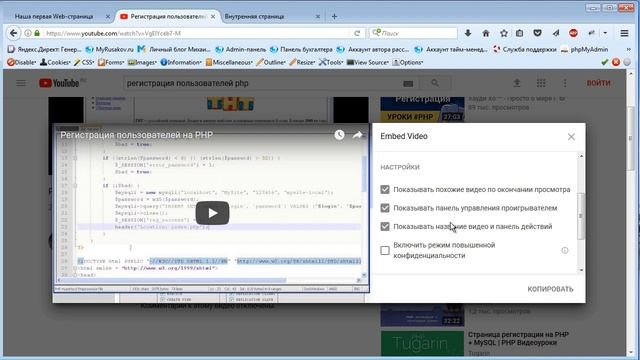
Task: Click the Firefox search field 'Поиск'
Action: [413, 33]
